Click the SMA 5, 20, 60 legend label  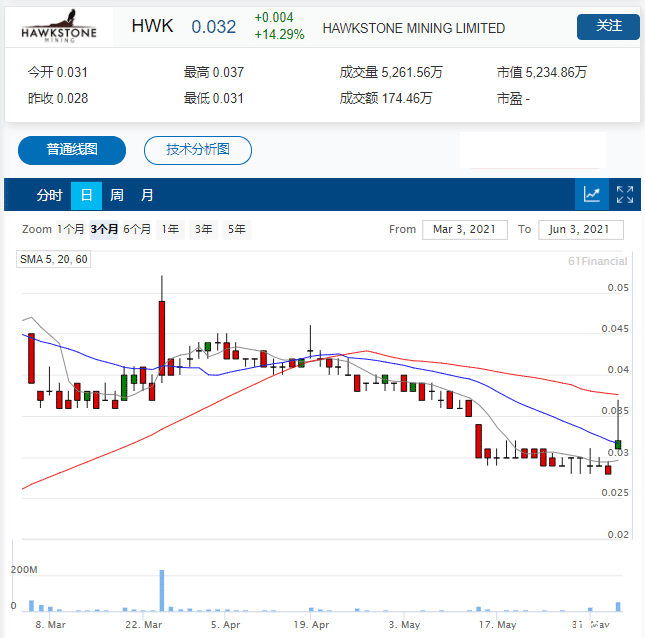[x=53, y=259]
